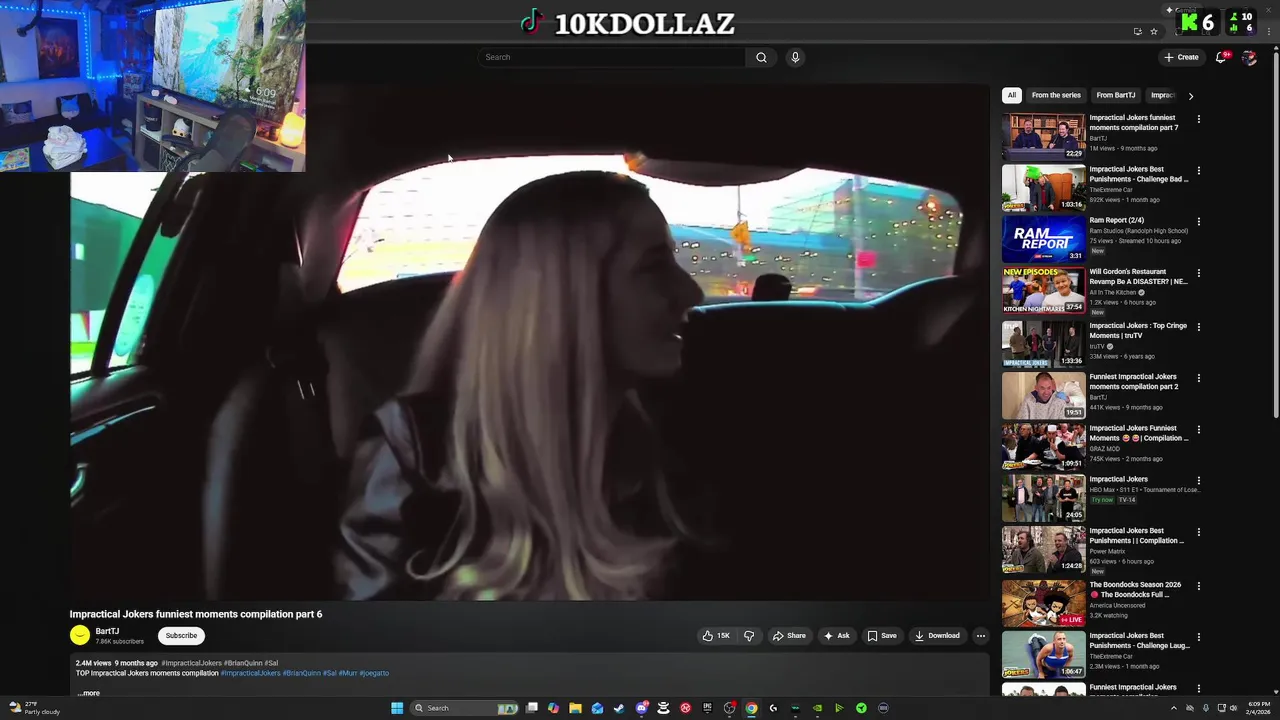Open Chrome three-dot menu
1280x720 pixels.
[x=1270, y=31]
